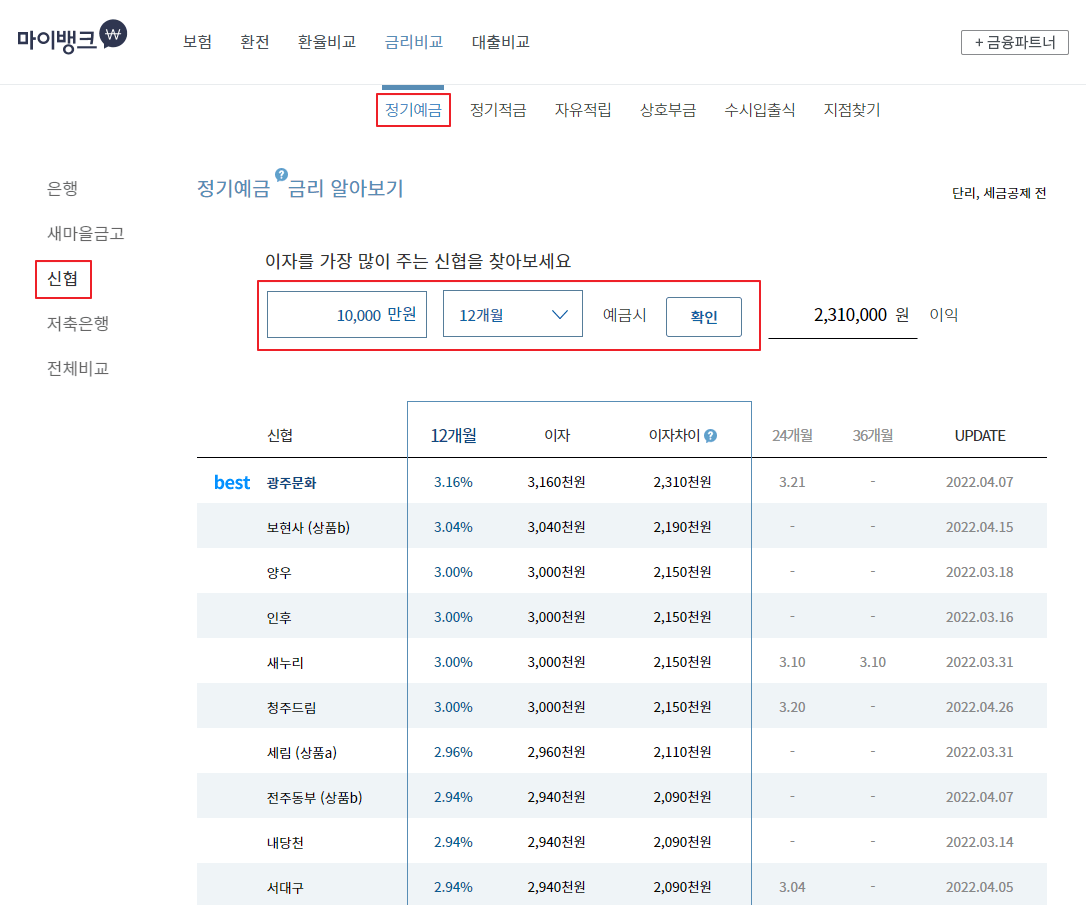Click the 2,310,000 원 profit result
Screen dimensions: 1086x905
(861, 315)
